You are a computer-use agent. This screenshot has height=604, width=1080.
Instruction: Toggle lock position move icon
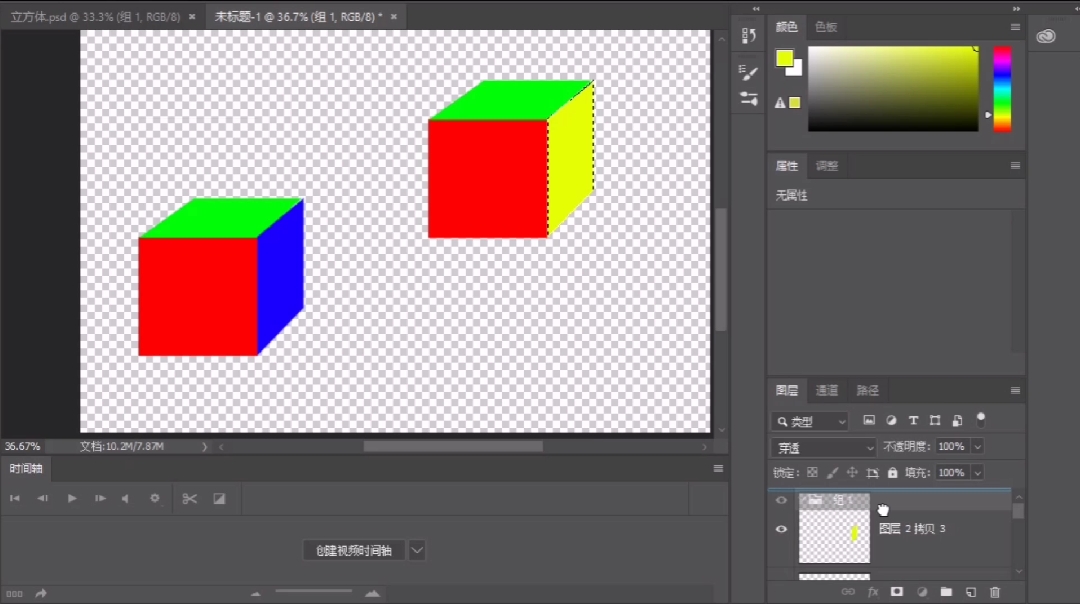pyautogui.click(x=852, y=472)
